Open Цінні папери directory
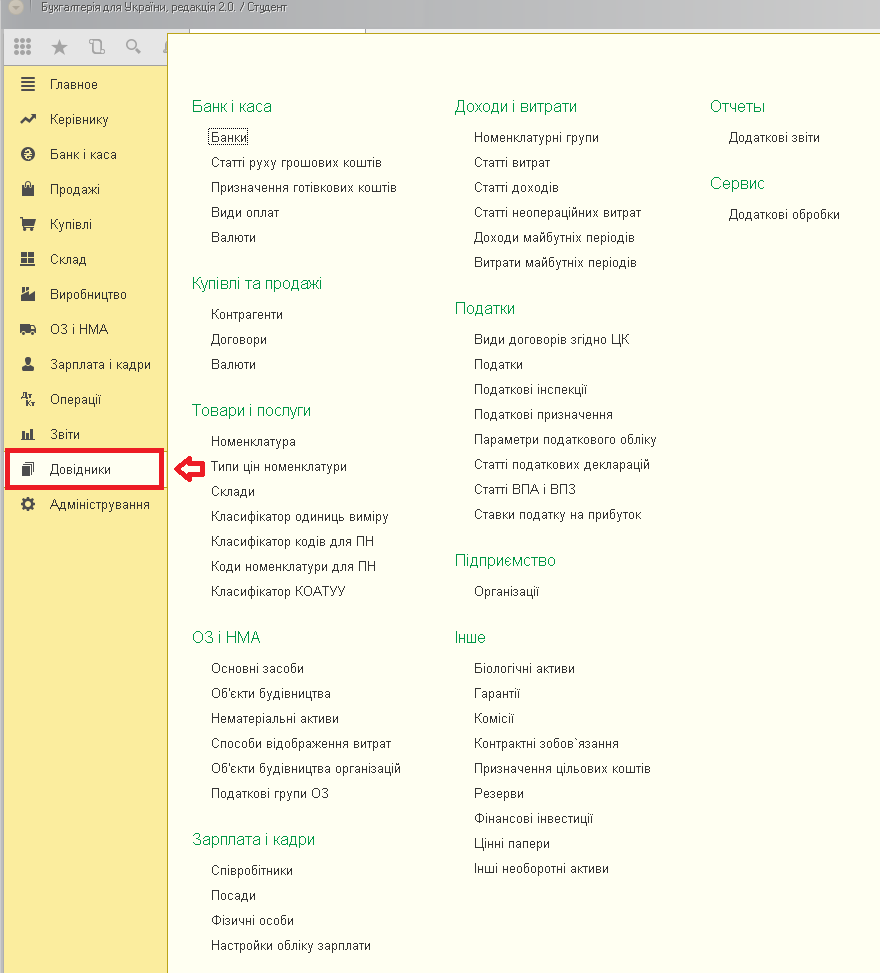Screen dimensions: 880x973 click(512, 843)
